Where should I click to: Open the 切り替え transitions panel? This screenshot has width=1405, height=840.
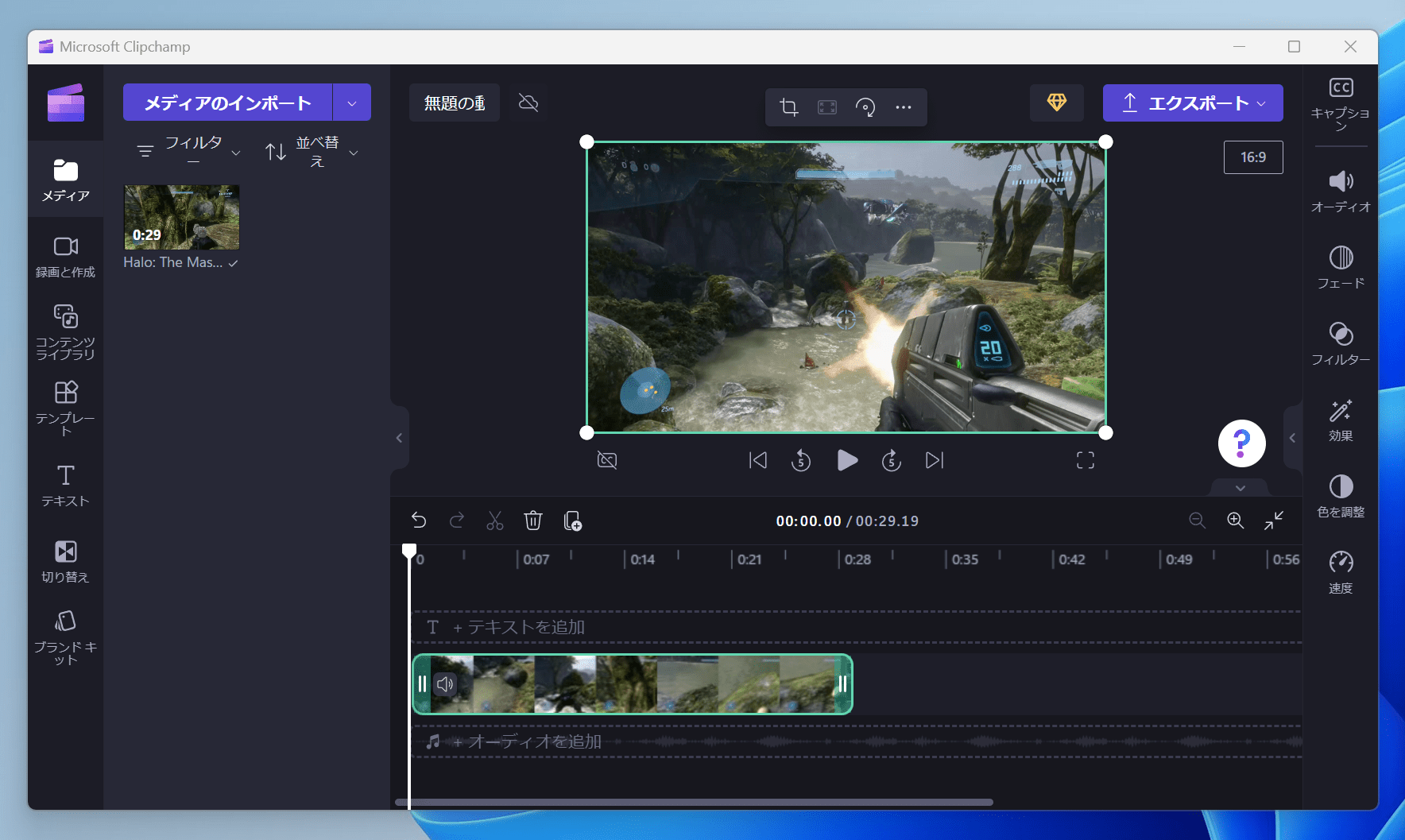point(65,562)
